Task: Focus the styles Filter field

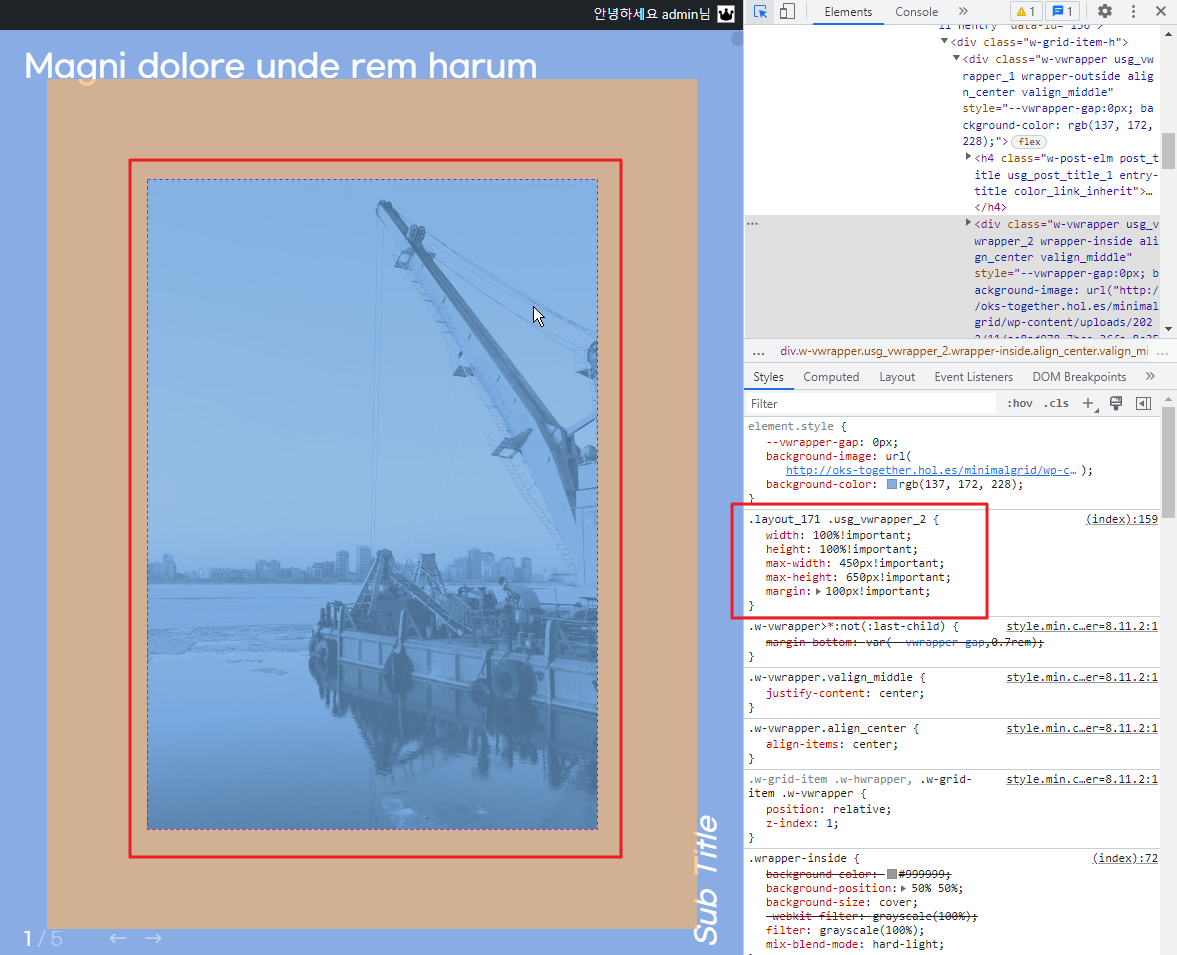Action: tap(871, 404)
